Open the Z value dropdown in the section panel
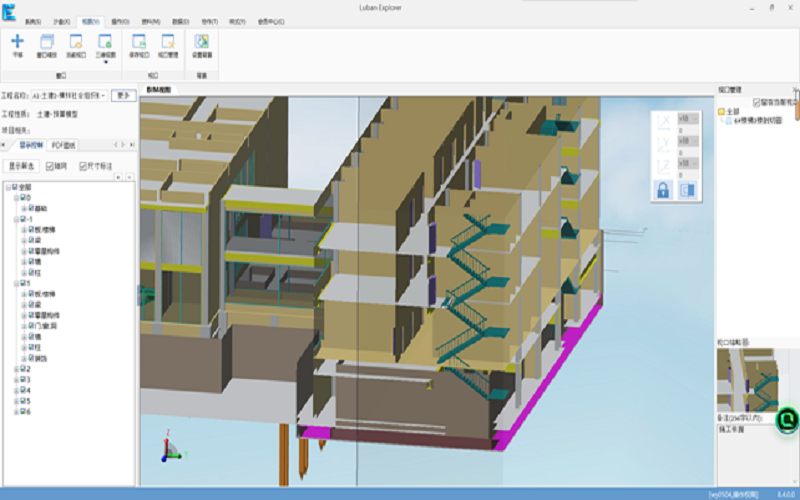Viewport: 800px width, 500px height. click(688, 163)
